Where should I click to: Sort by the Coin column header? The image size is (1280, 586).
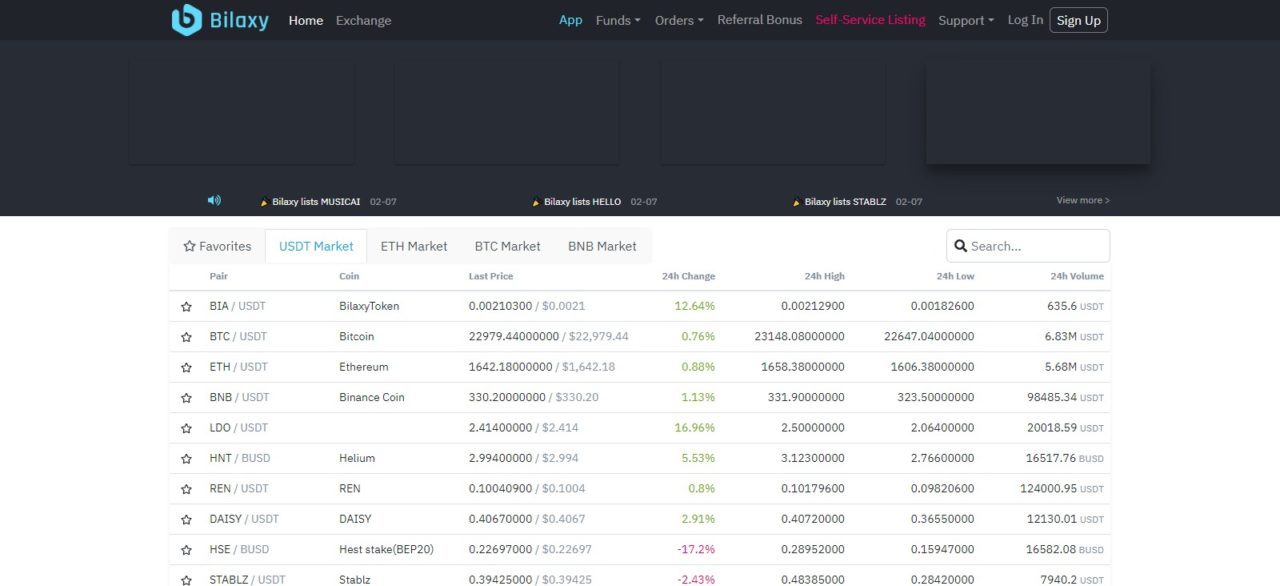pos(349,276)
